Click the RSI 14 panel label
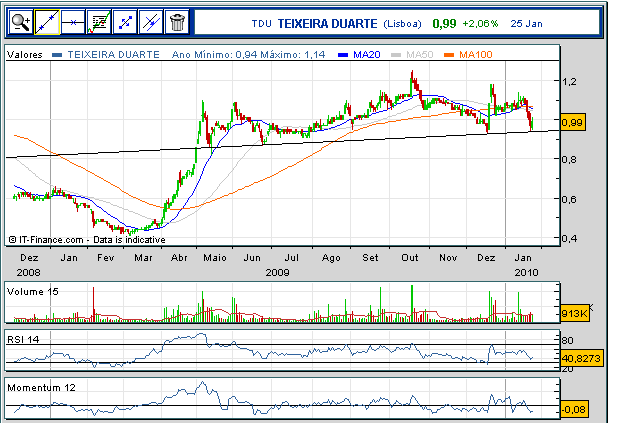The image size is (640, 423). (x=23, y=339)
